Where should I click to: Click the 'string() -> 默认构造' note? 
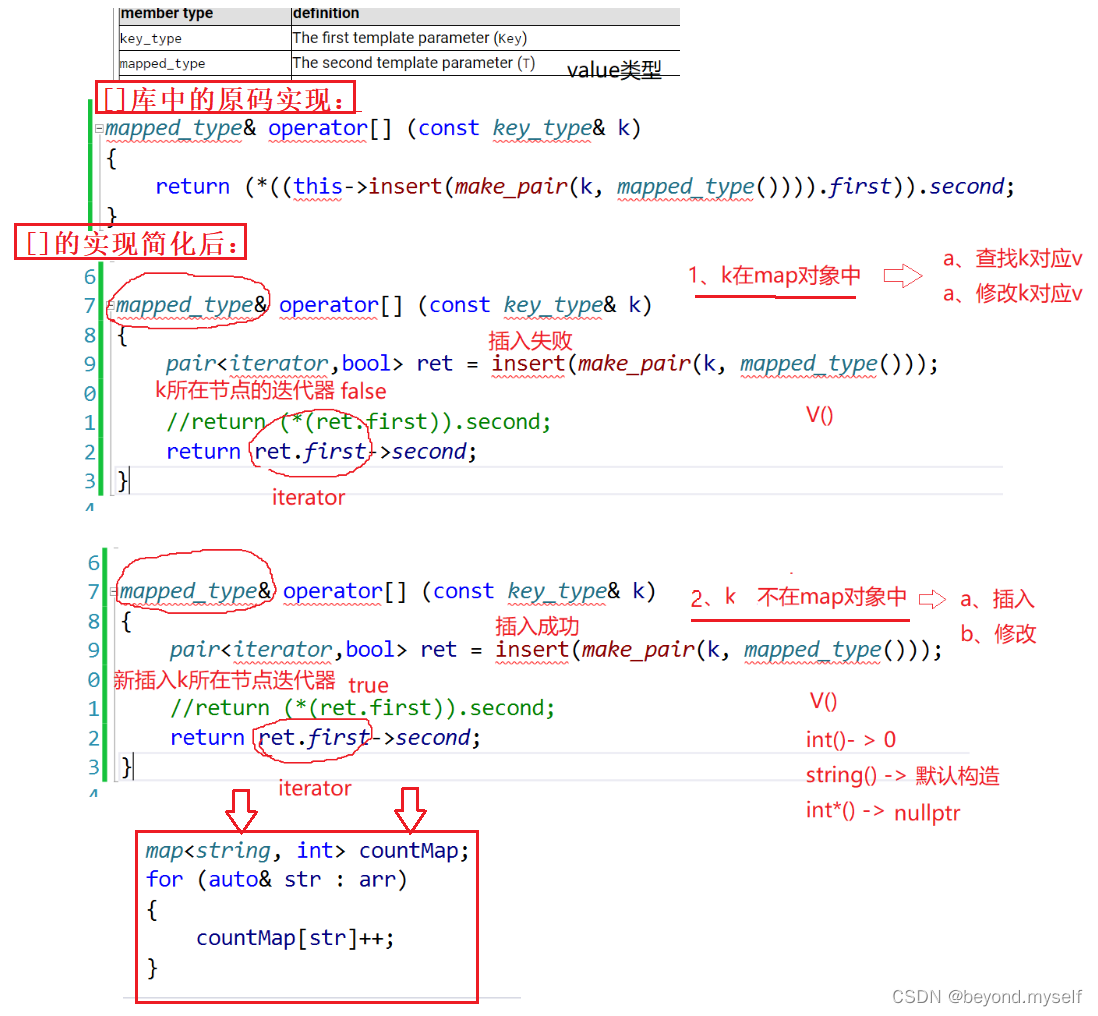point(903,775)
